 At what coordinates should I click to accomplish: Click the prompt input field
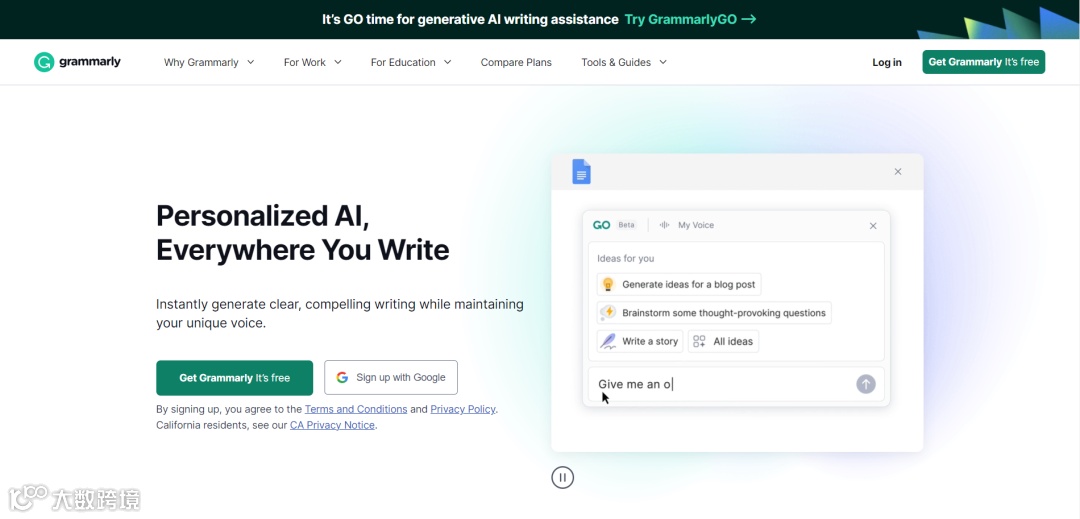point(736,384)
